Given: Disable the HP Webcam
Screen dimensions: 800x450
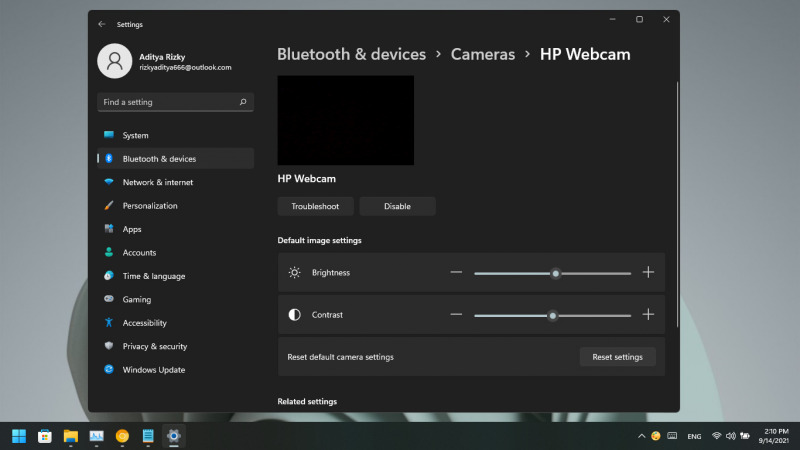Looking at the screenshot, I should pyautogui.click(x=397, y=206).
